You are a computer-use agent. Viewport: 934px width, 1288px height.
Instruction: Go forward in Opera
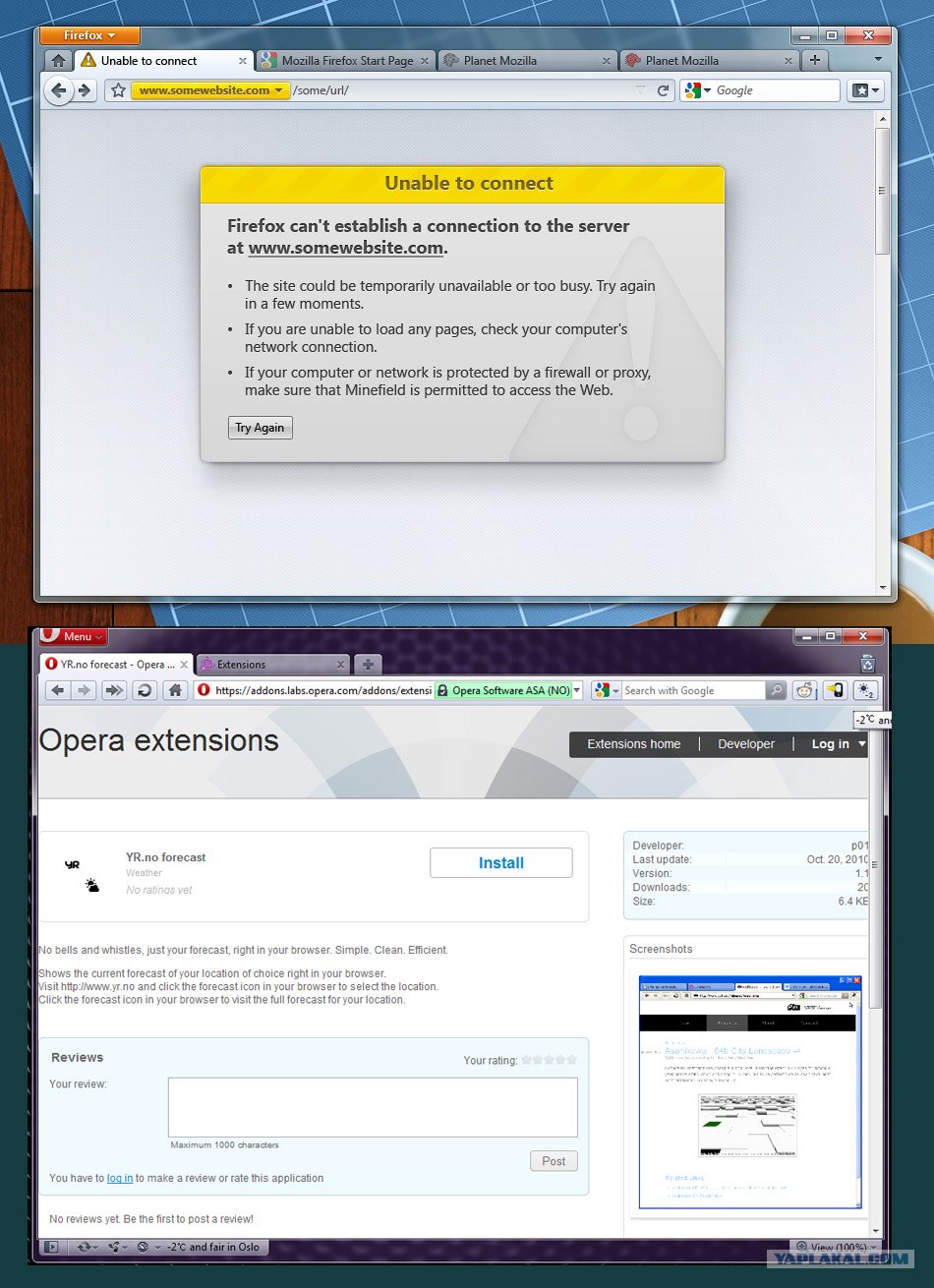point(86,690)
